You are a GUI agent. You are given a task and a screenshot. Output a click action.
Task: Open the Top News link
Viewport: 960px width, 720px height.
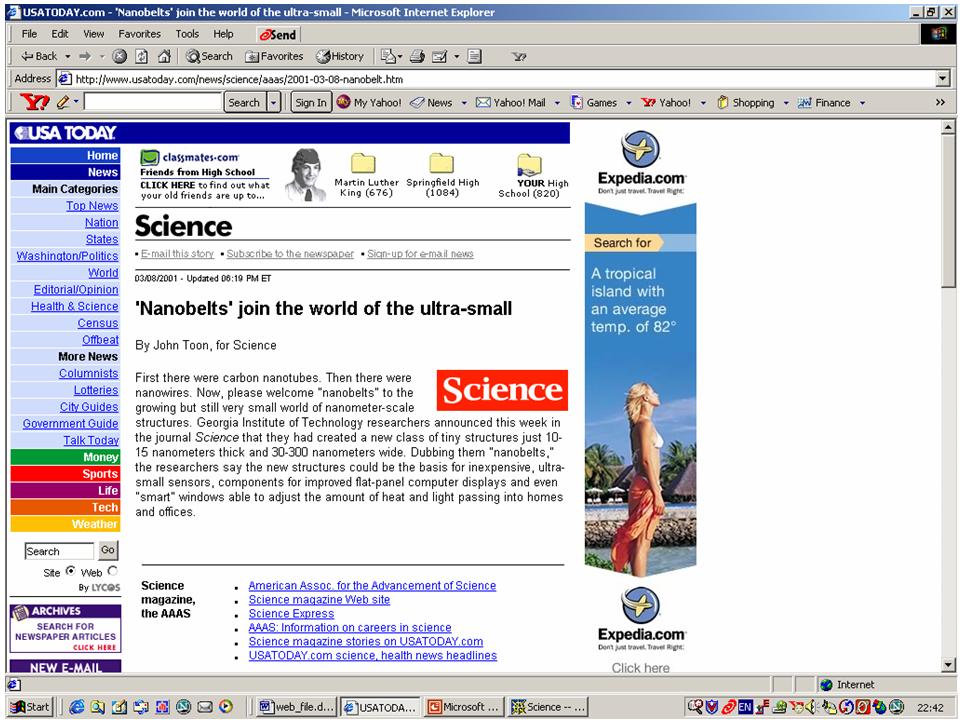point(92,206)
